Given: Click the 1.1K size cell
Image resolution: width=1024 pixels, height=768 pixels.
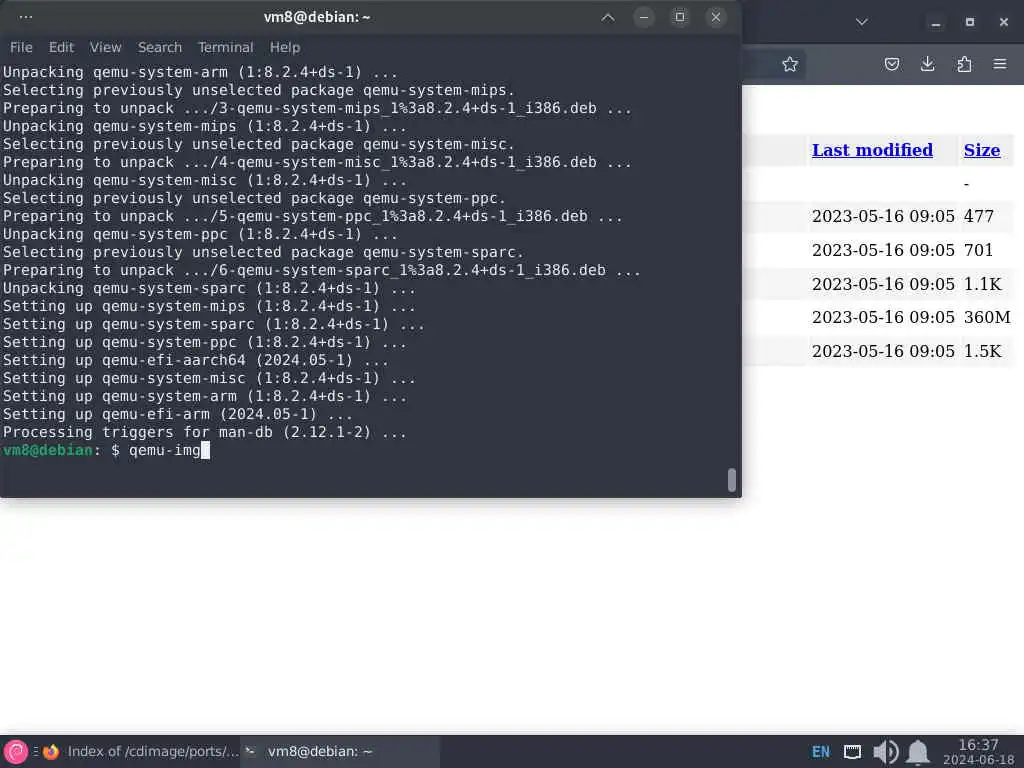Looking at the screenshot, I should click(x=982, y=284).
